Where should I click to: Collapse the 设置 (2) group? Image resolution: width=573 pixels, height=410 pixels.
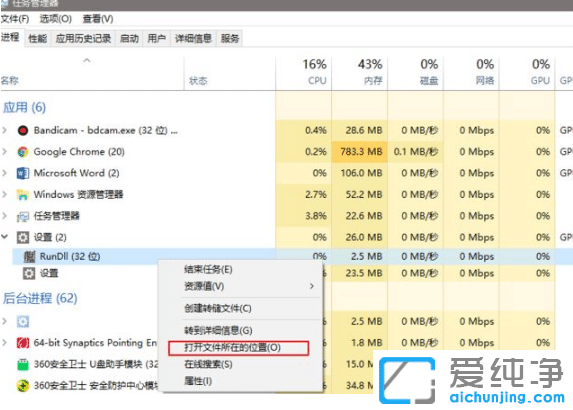[x=5, y=237]
